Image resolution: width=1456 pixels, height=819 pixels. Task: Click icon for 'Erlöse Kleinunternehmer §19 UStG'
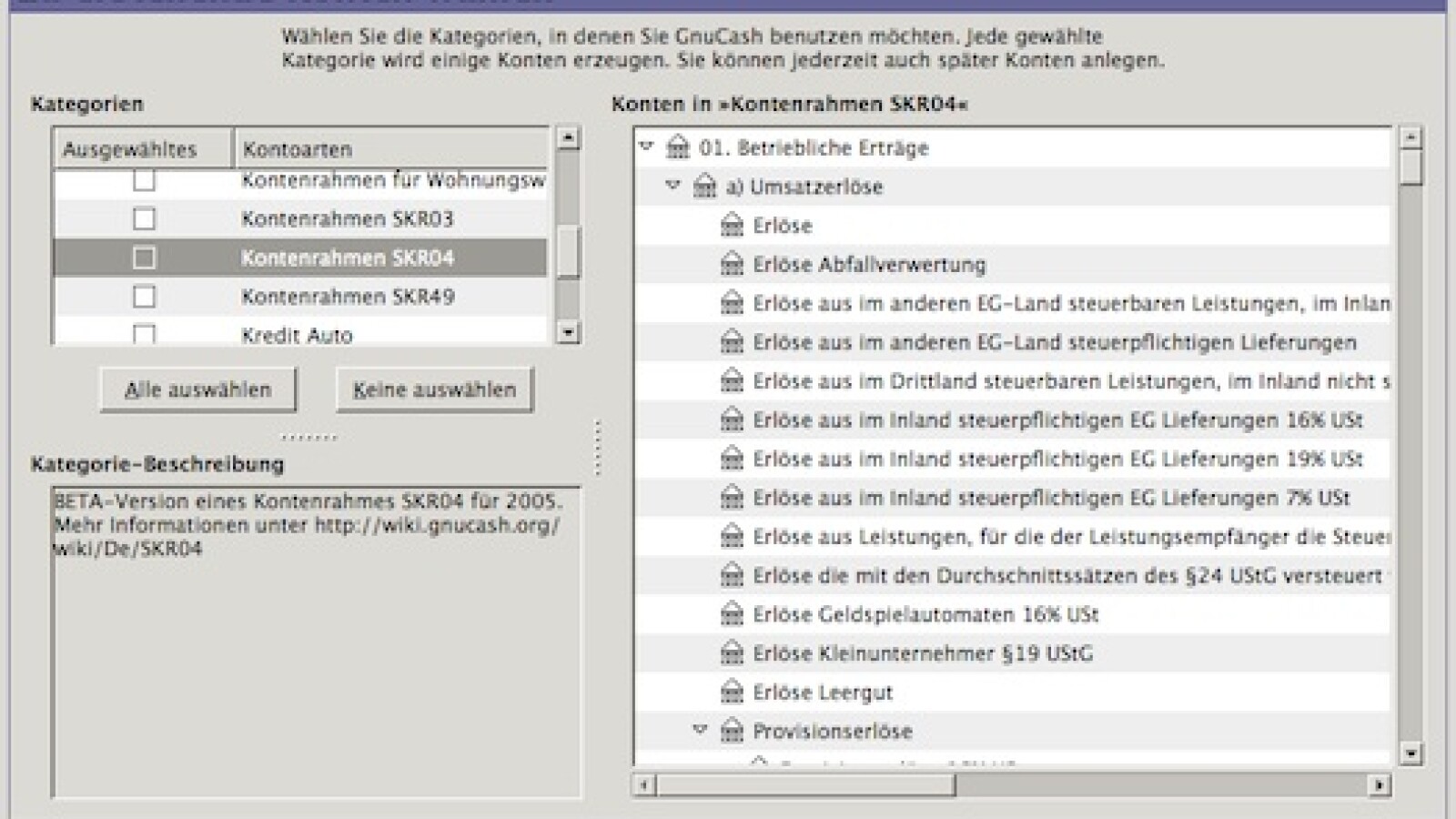click(x=732, y=653)
